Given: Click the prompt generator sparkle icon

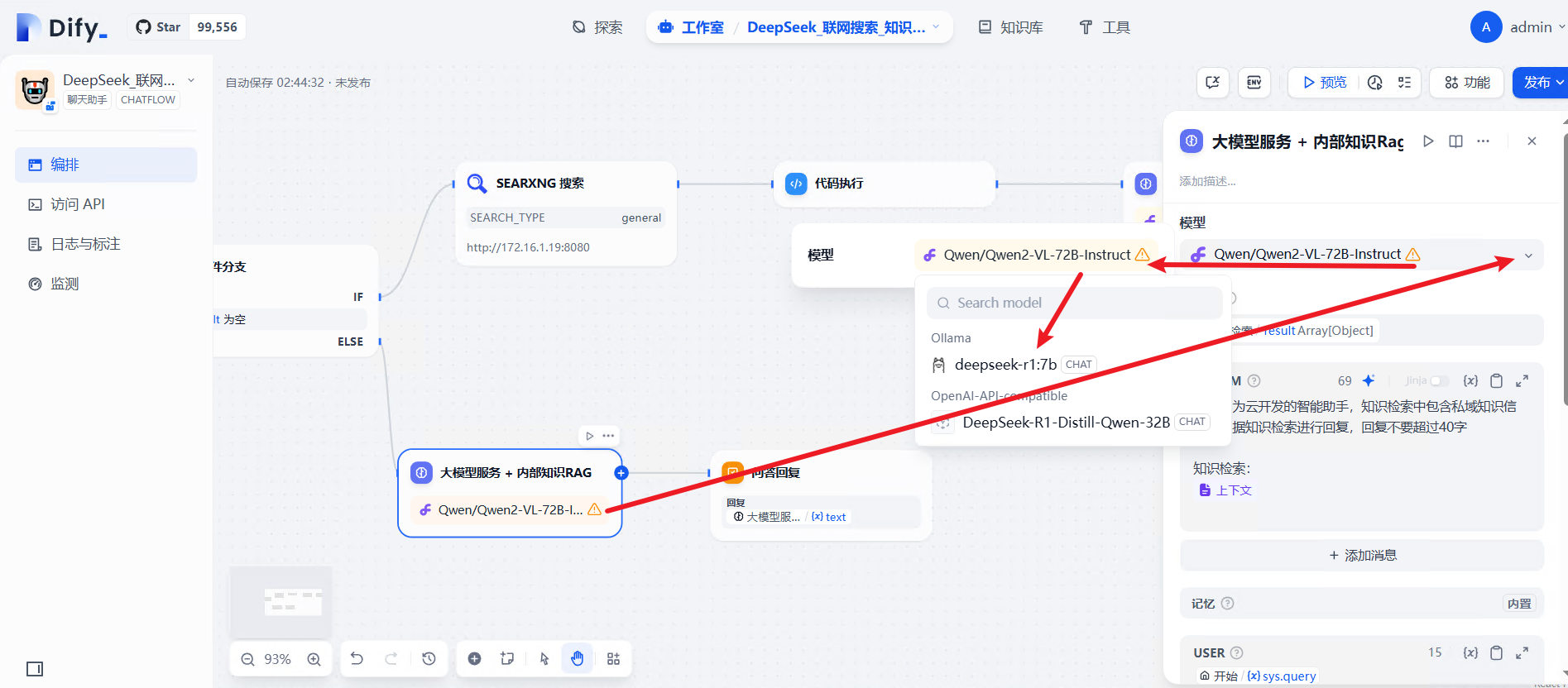Looking at the screenshot, I should coord(1369,380).
